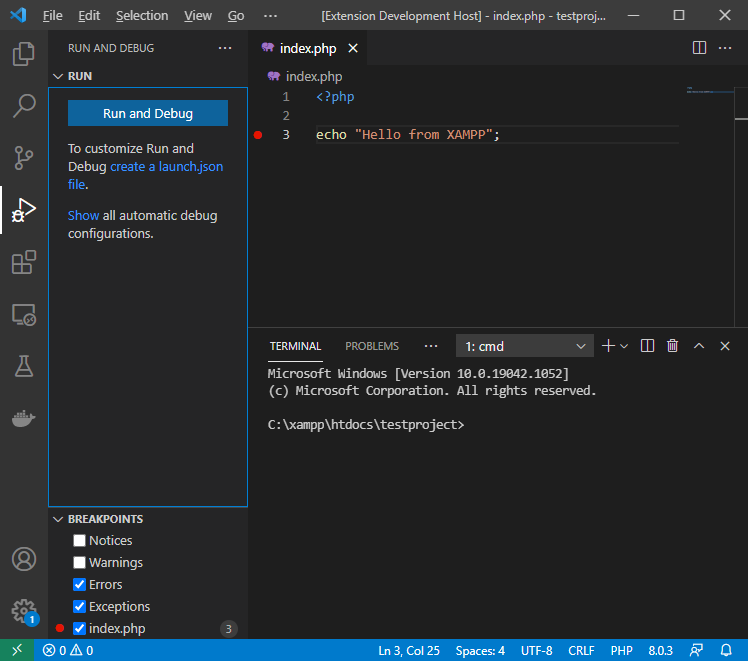
Task: Click the Run and Debug button
Action: 148,114
